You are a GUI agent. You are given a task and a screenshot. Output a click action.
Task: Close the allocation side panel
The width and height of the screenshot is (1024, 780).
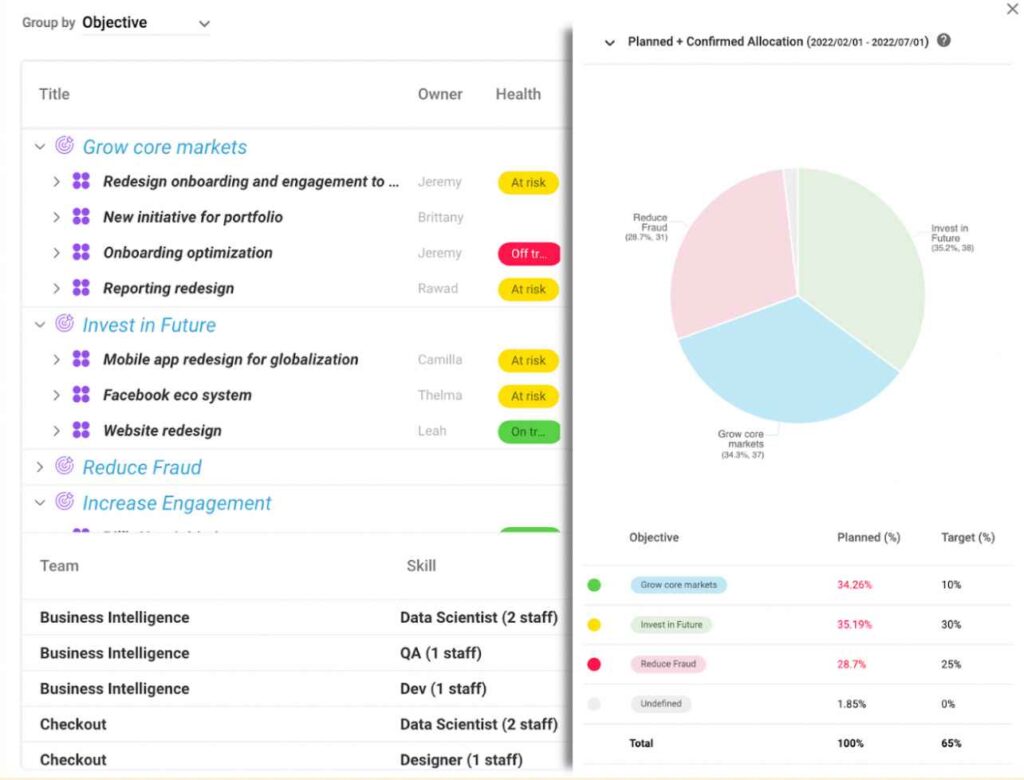tap(1012, 8)
